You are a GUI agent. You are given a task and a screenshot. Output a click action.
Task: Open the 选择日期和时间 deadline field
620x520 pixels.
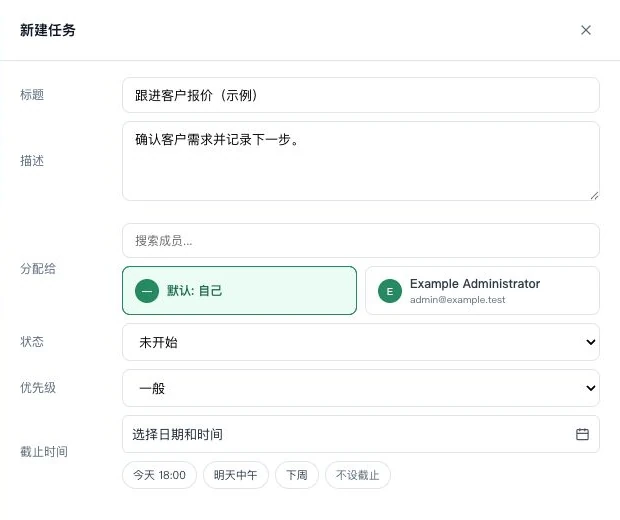361,434
